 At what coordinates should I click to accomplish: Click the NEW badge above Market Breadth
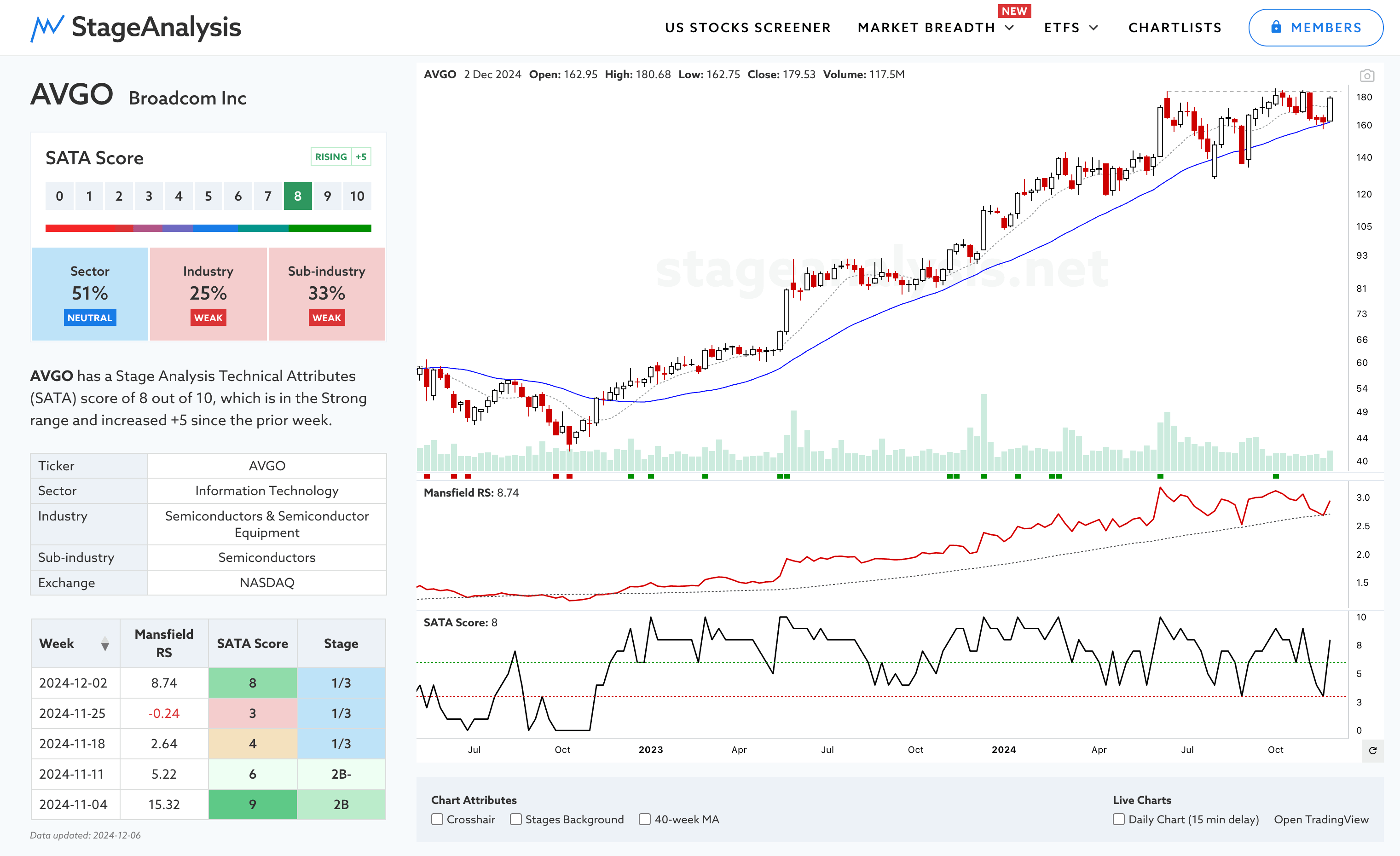tap(1014, 11)
